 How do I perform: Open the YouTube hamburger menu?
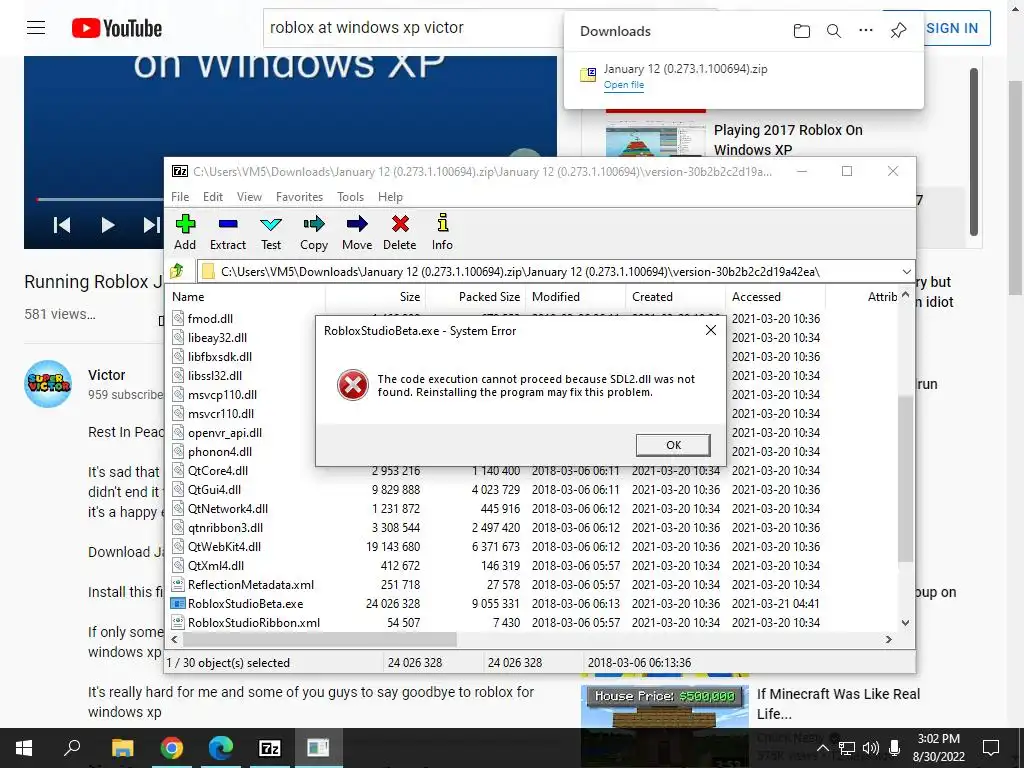(36, 27)
